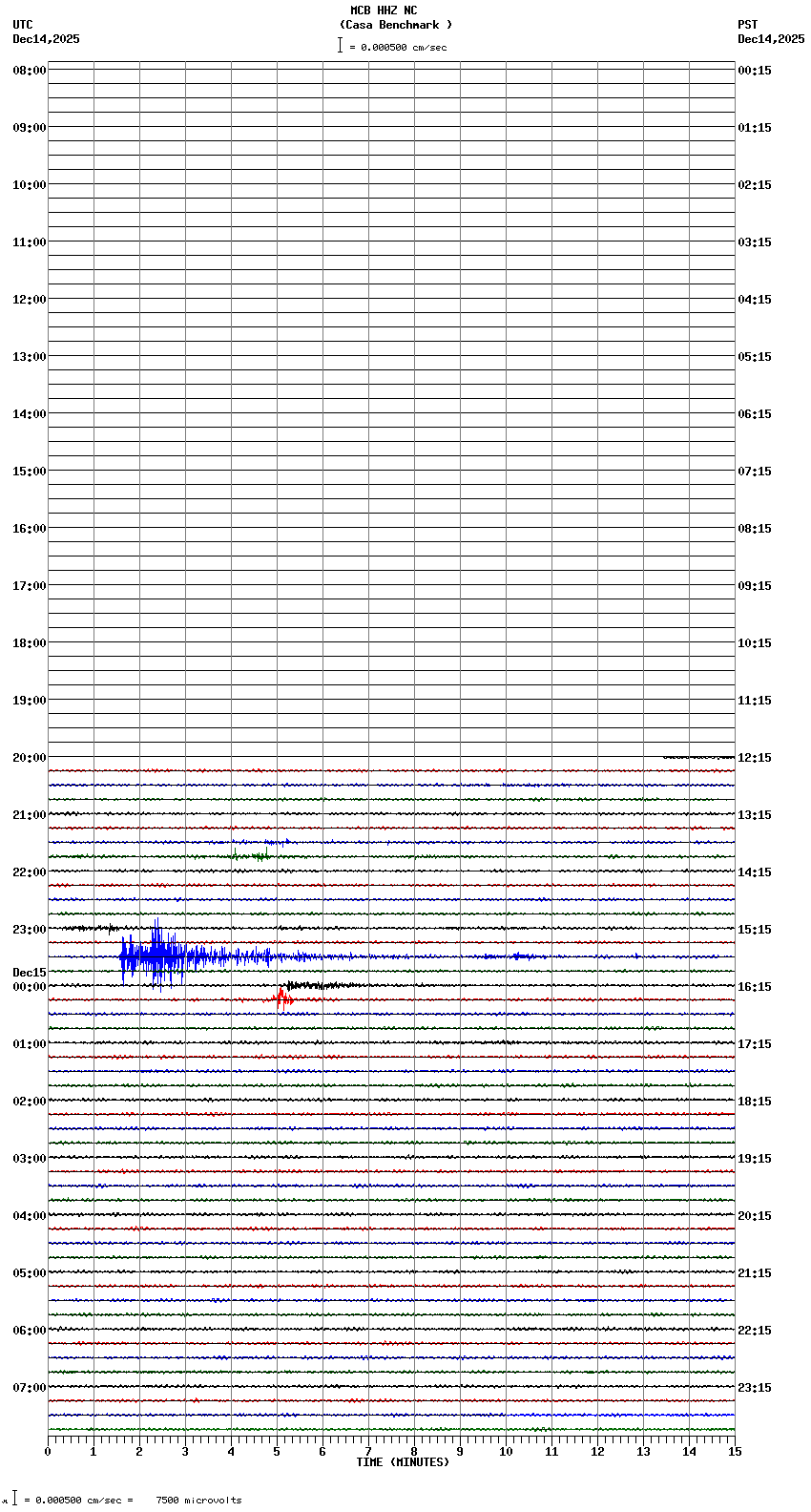Click the 20:00 UTC time label

tap(29, 758)
